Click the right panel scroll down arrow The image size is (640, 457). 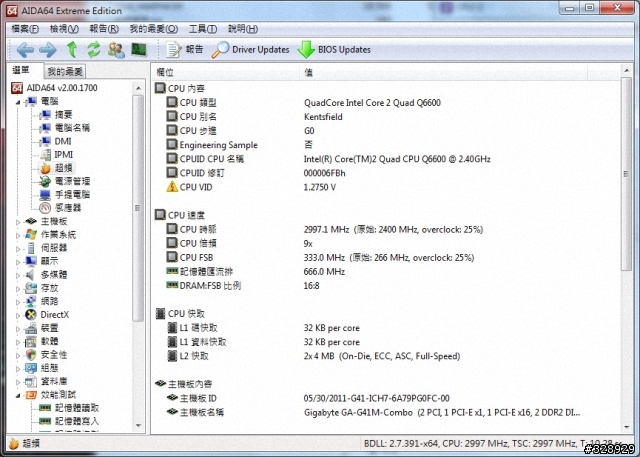pos(627,427)
